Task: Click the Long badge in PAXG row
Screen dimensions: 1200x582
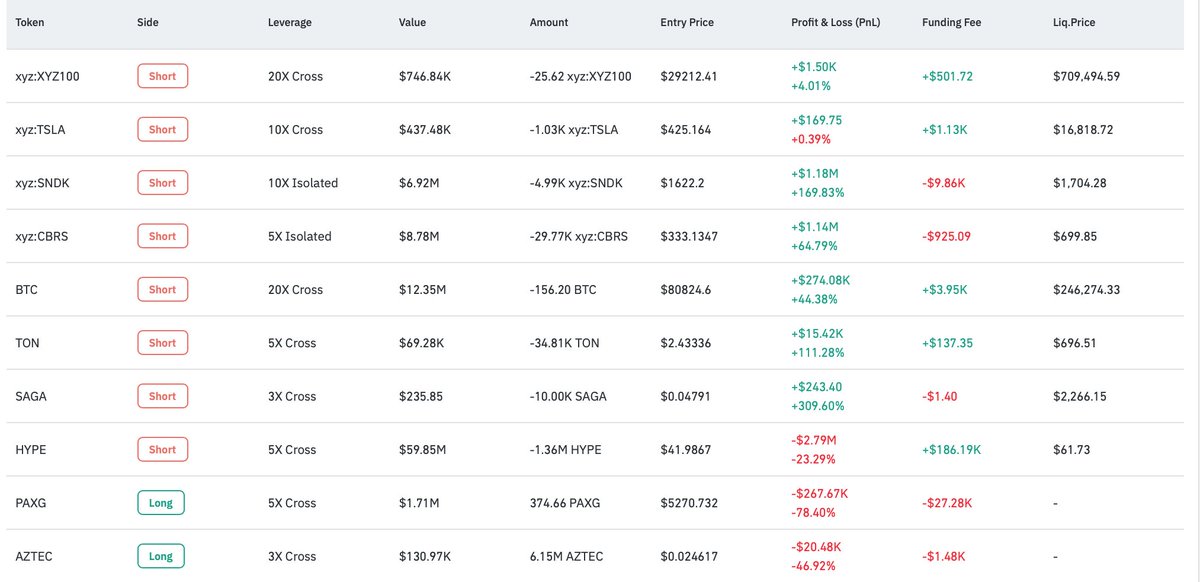Action: 161,503
